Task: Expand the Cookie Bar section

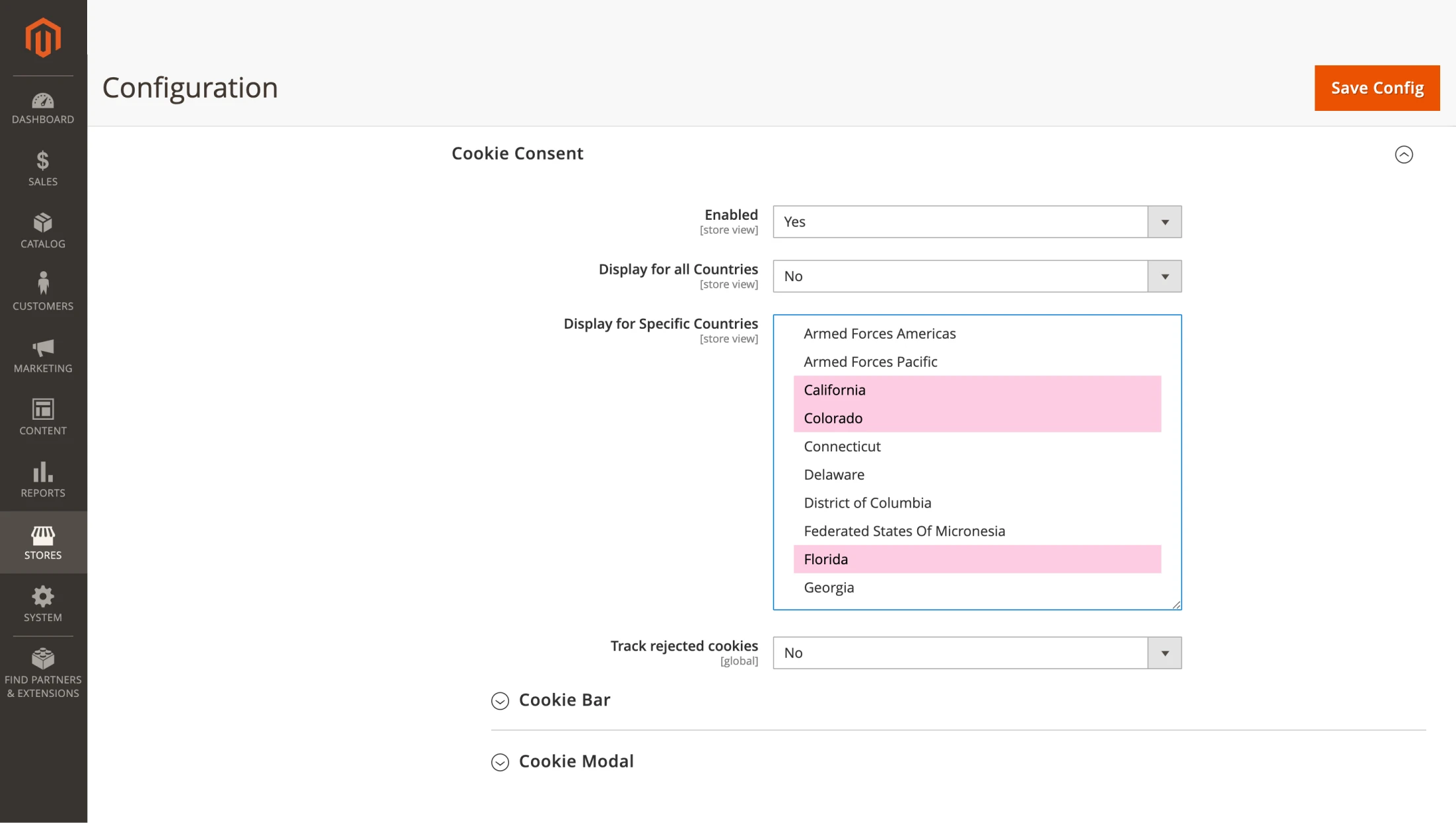Action: pyautogui.click(x=499, y=701)
